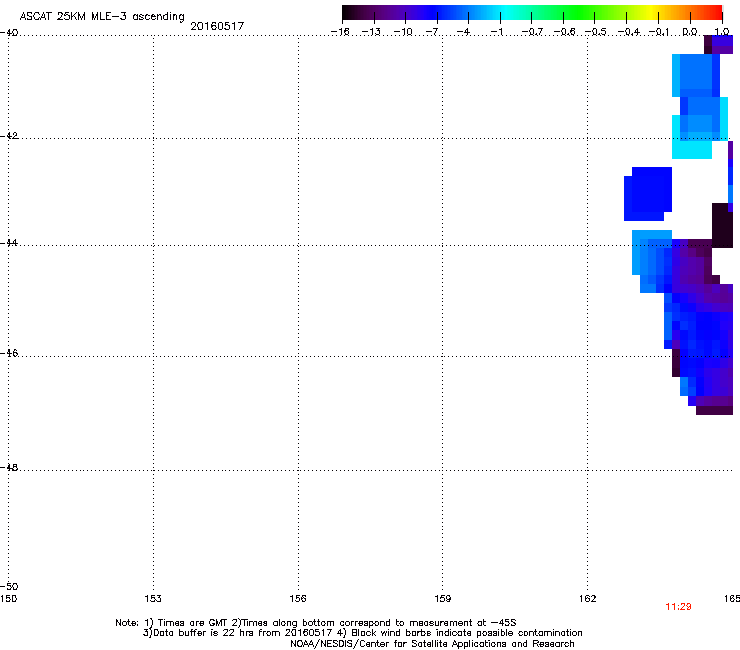The image size is (740, 650).
Task: Click latitude label -48 on the left axis
Action: [9, 467]
